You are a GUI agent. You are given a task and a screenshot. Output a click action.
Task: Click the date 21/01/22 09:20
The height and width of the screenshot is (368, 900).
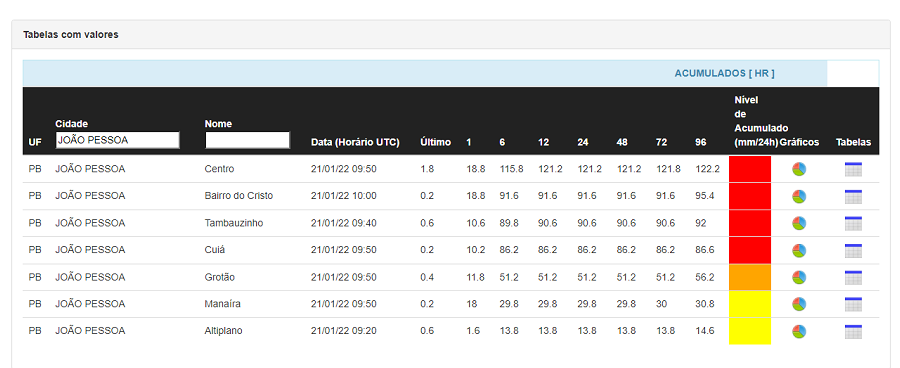click(344, 331)
